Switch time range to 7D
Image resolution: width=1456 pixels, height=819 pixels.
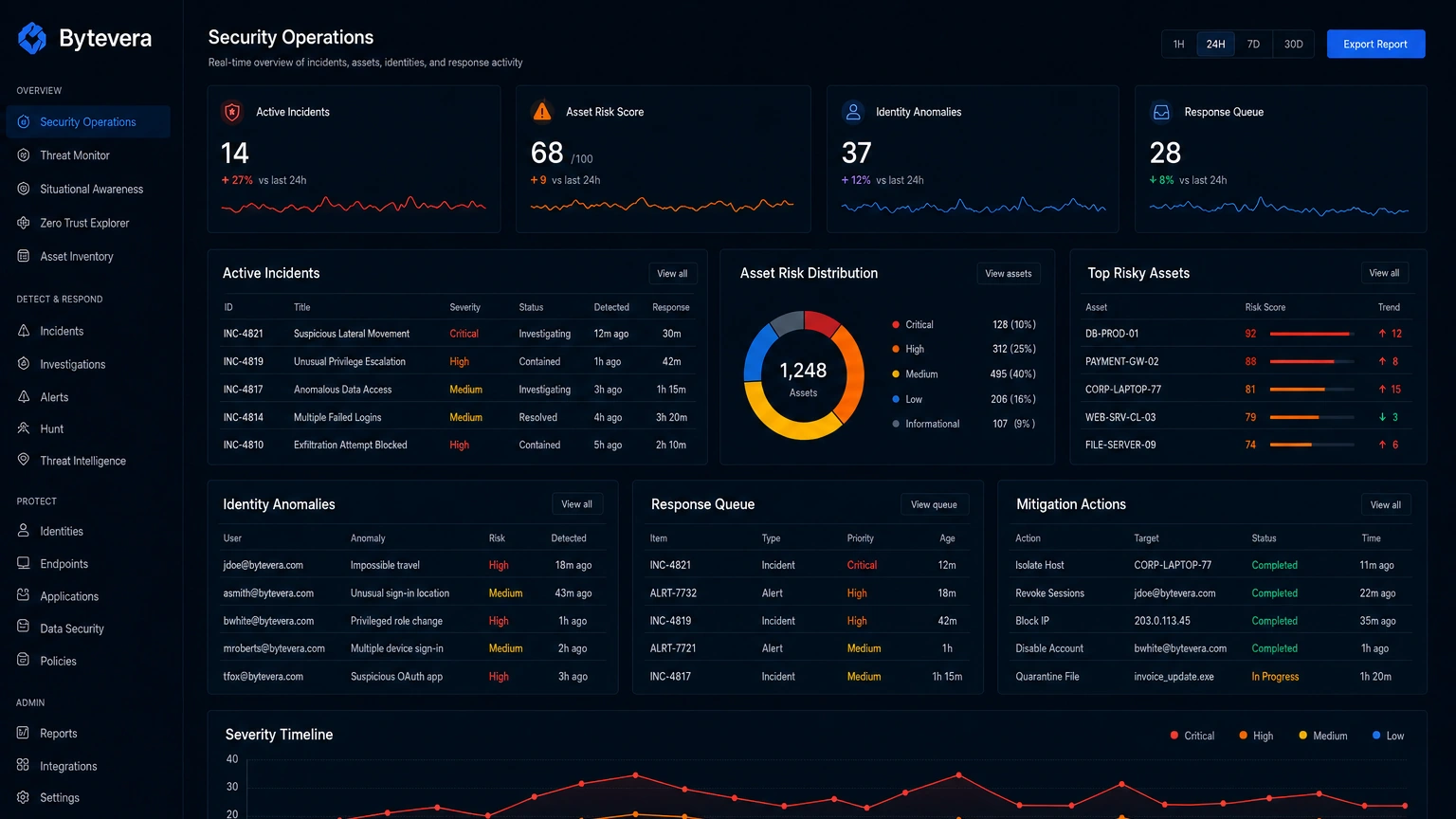1253,45
